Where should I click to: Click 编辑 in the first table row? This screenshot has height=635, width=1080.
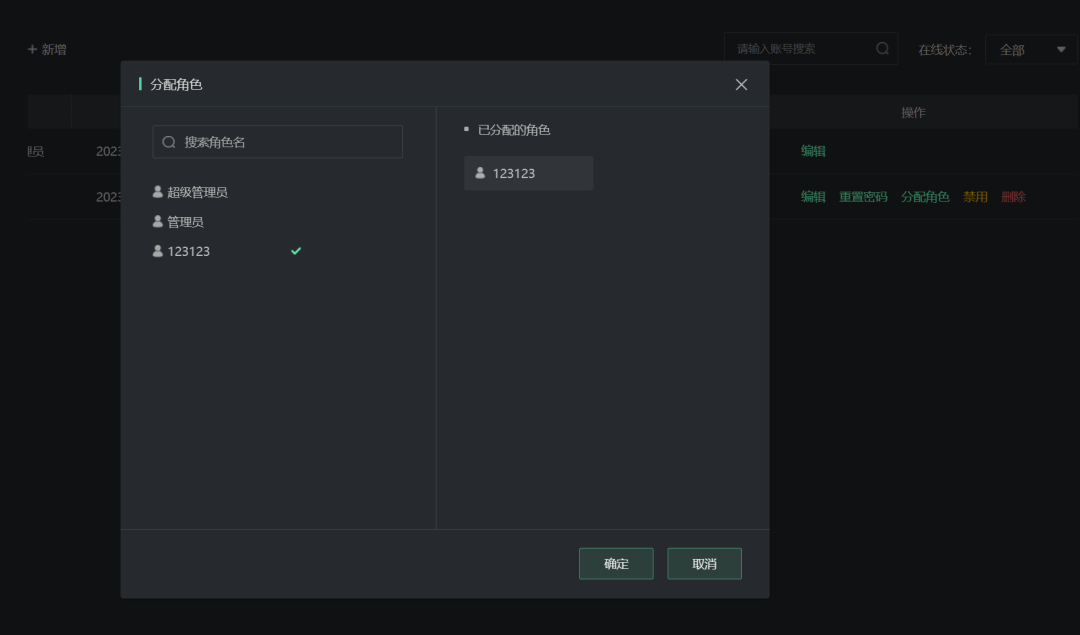[813, 151]
